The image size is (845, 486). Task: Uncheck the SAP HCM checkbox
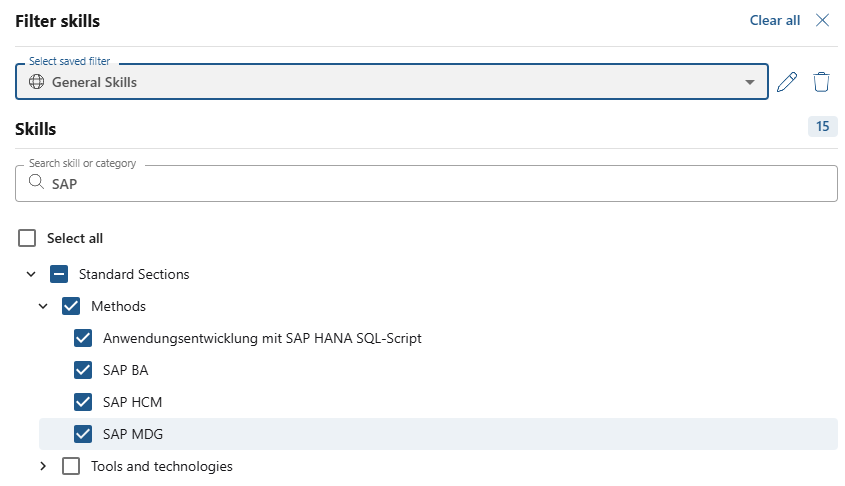coord(83,402)
